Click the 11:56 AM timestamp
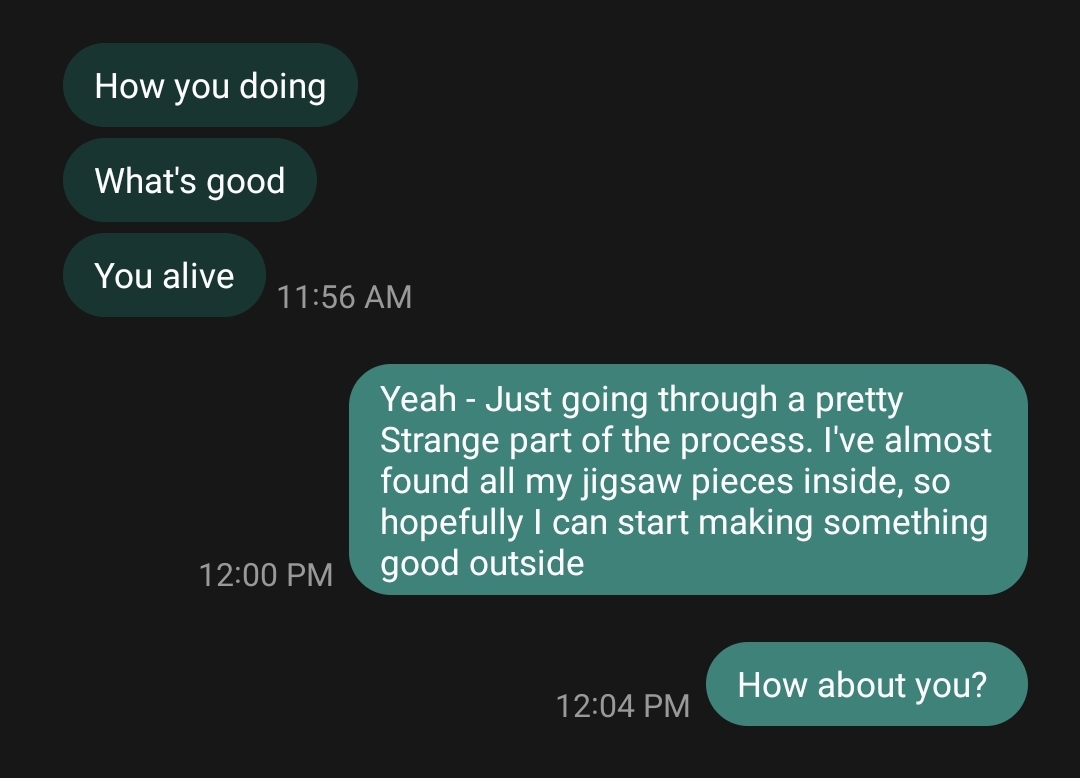This screenshot has width=1080, height=778. (344, 297)
